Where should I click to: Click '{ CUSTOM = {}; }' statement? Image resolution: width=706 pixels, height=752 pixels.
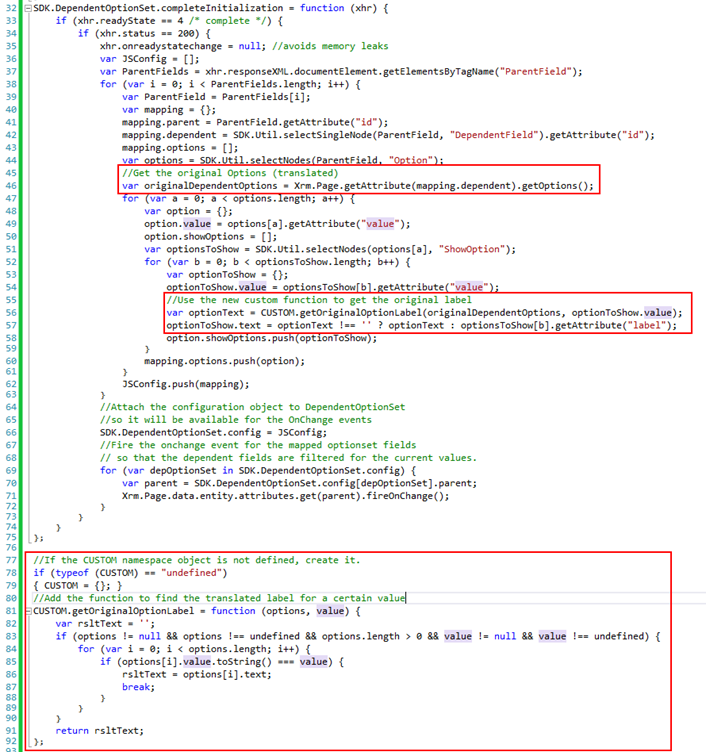point(77,586)
